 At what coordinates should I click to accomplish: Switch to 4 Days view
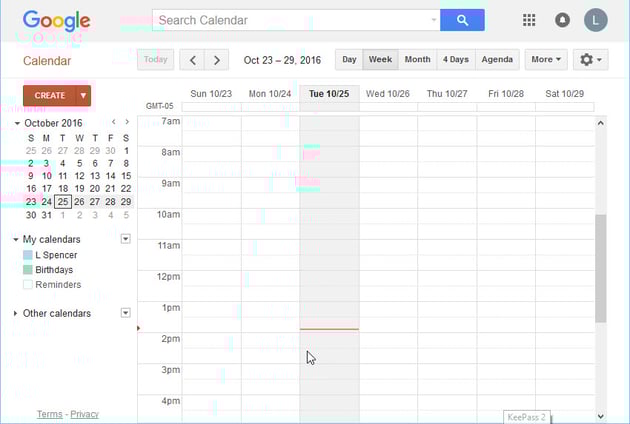tap(456, 60)
